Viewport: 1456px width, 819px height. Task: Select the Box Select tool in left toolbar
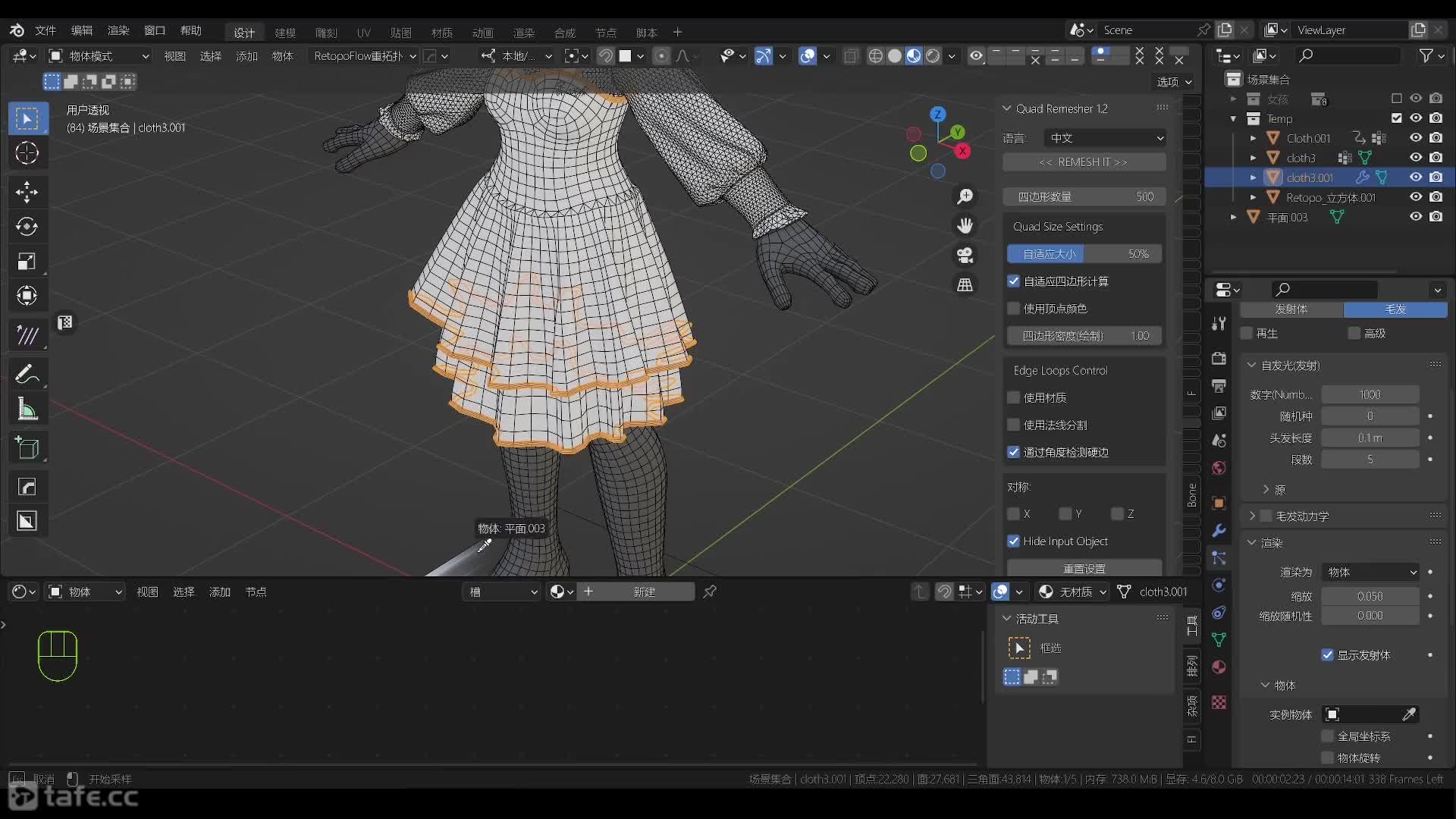(x=27, y=118)
